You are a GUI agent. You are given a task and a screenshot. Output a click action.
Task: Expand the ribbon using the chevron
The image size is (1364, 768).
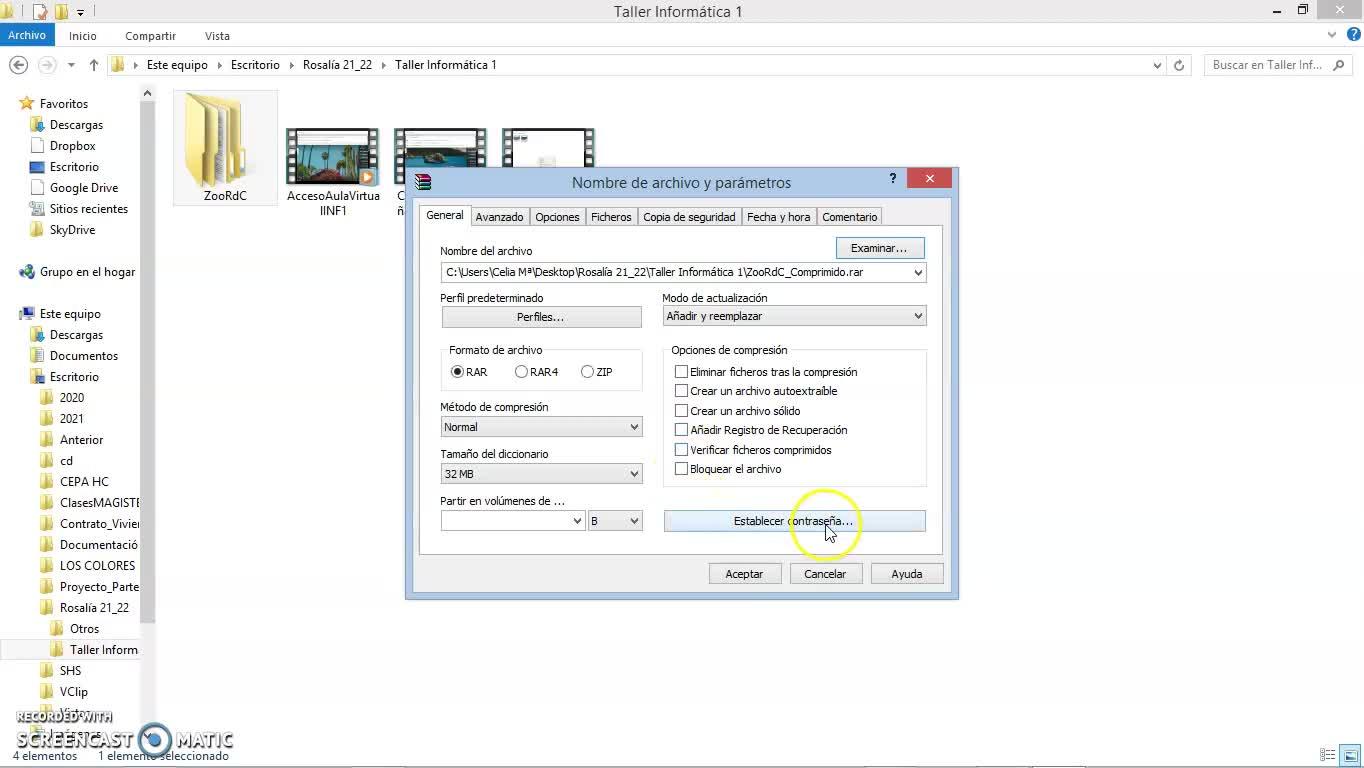tap(1332, 35)
